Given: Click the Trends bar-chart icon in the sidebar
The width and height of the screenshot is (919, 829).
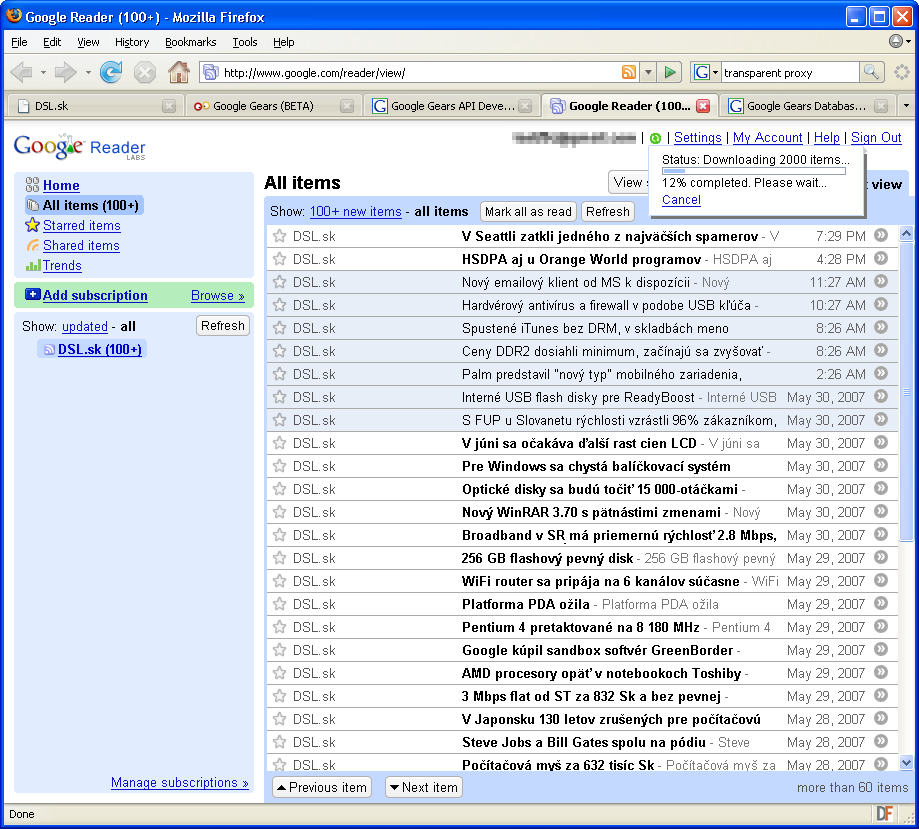Looking at the screenshot, I should point(33,266).
